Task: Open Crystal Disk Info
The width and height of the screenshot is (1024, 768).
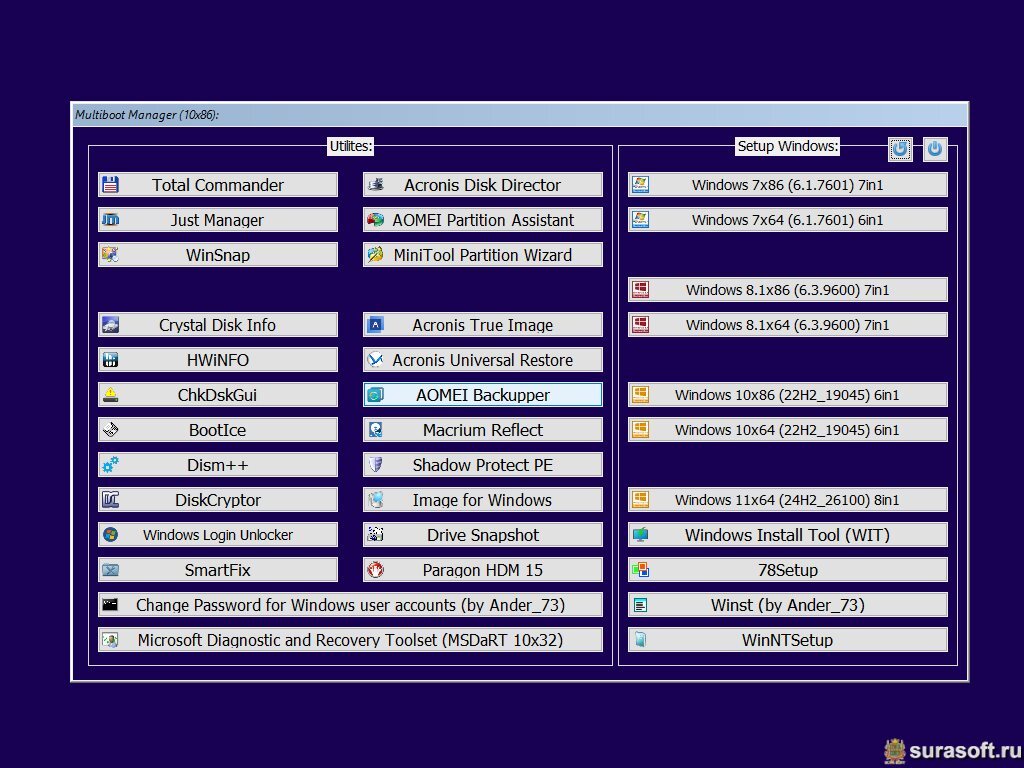Action: pos(218,325)
